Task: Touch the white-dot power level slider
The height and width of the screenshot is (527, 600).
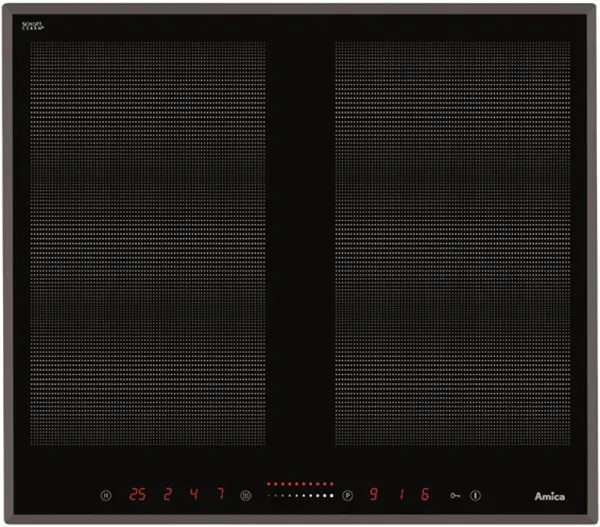Action: coord(300,496)
